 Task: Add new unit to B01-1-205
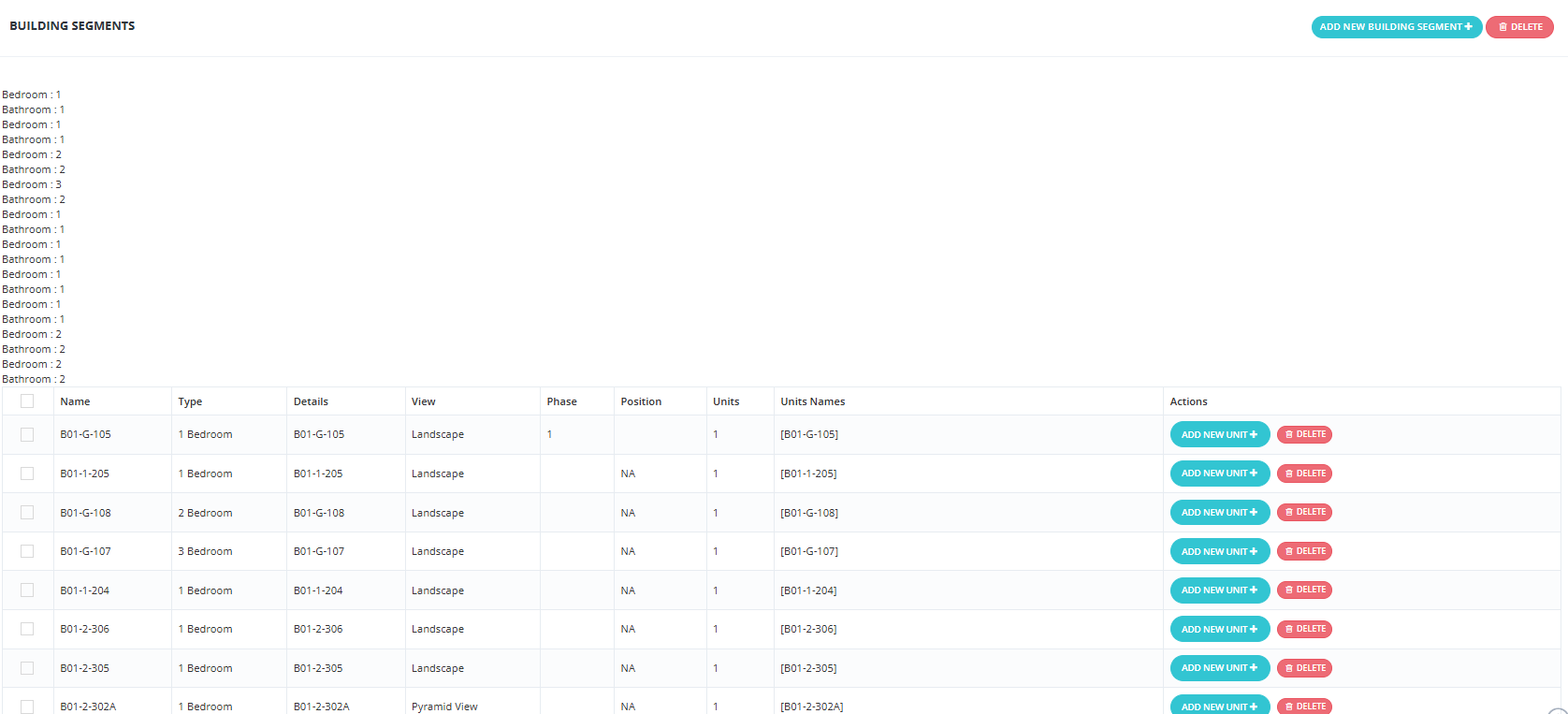(1219, 474)
